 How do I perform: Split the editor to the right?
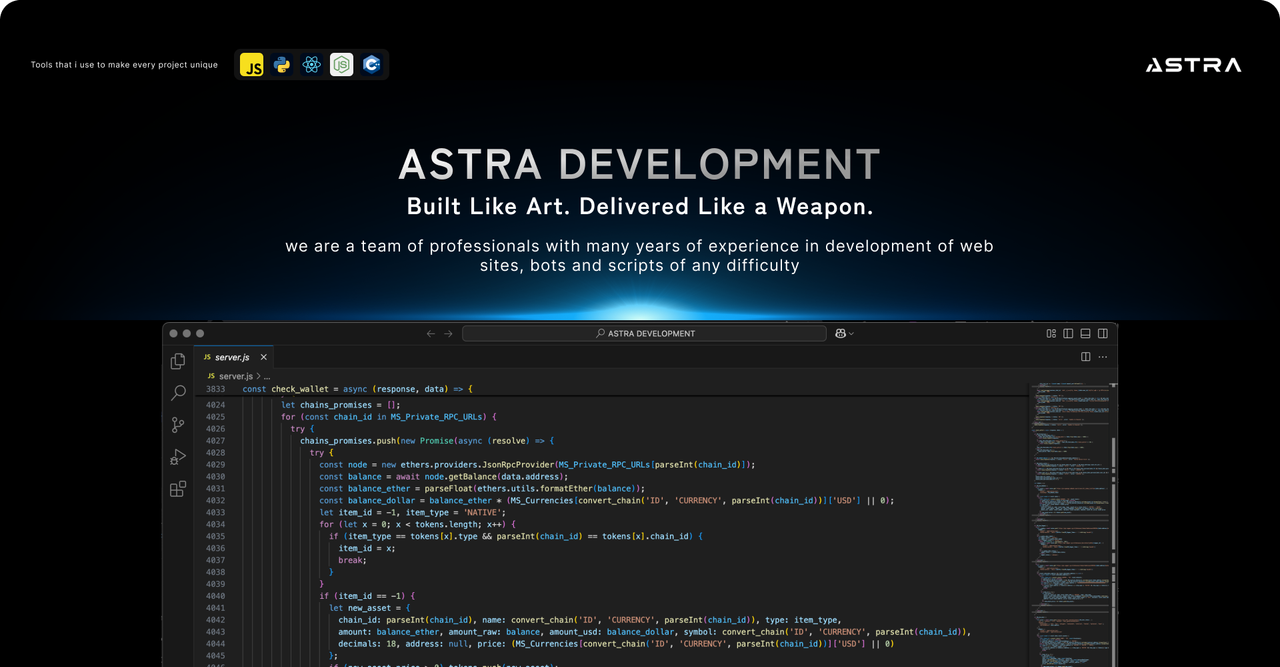pyautogui.click(x=1085, y=357)
